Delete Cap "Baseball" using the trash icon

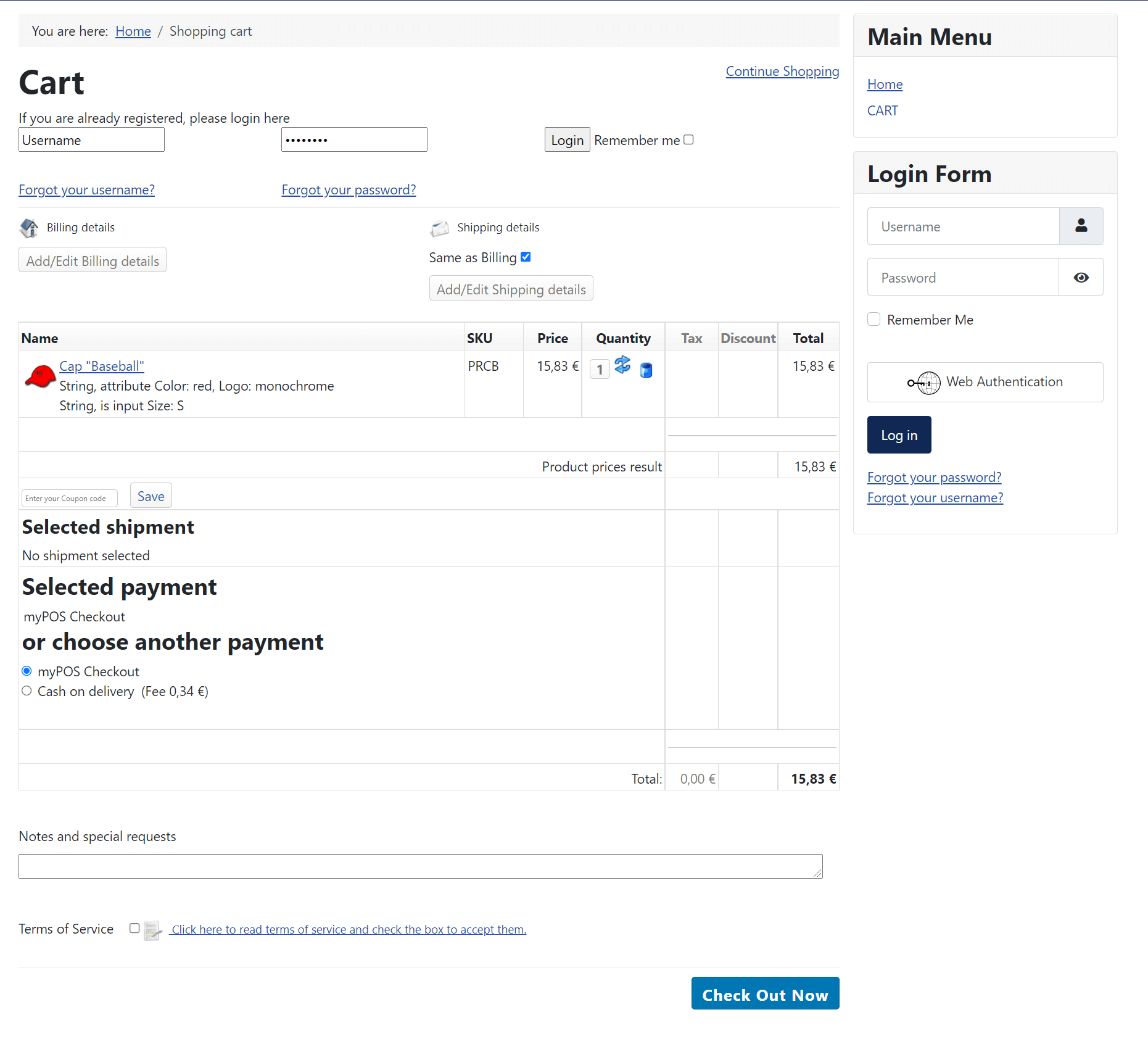tap(645, 371)
